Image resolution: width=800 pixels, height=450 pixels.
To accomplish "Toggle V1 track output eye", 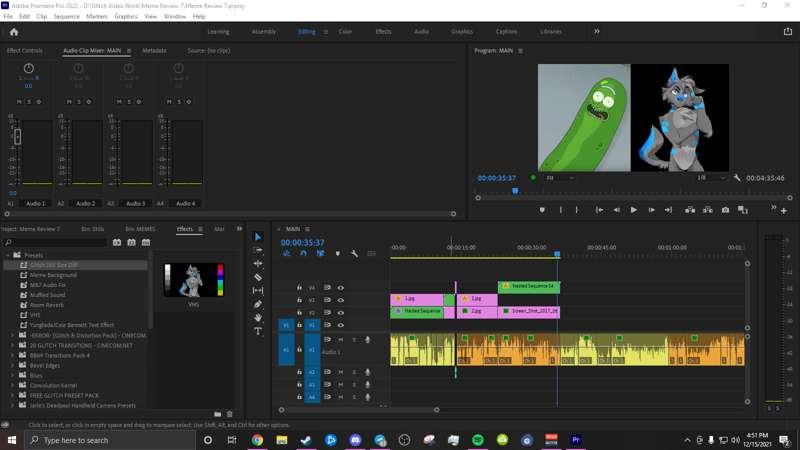I will tap(340, 325).
